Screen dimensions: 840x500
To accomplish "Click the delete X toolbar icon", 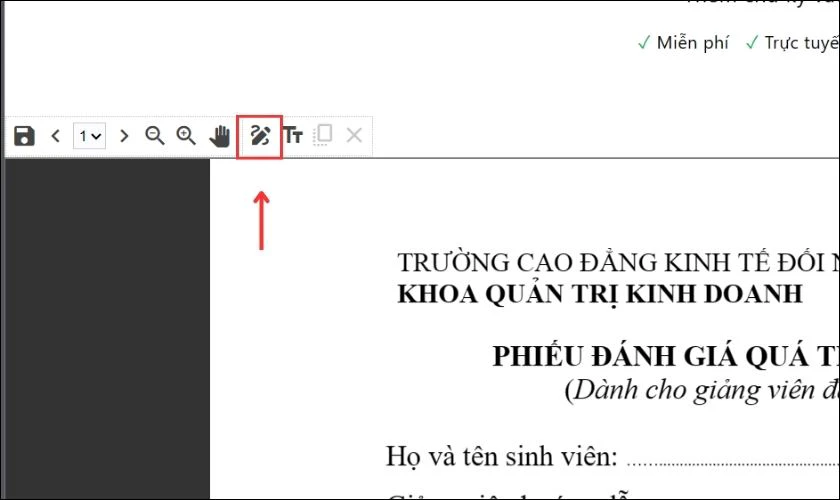I will tap(354, 135).
